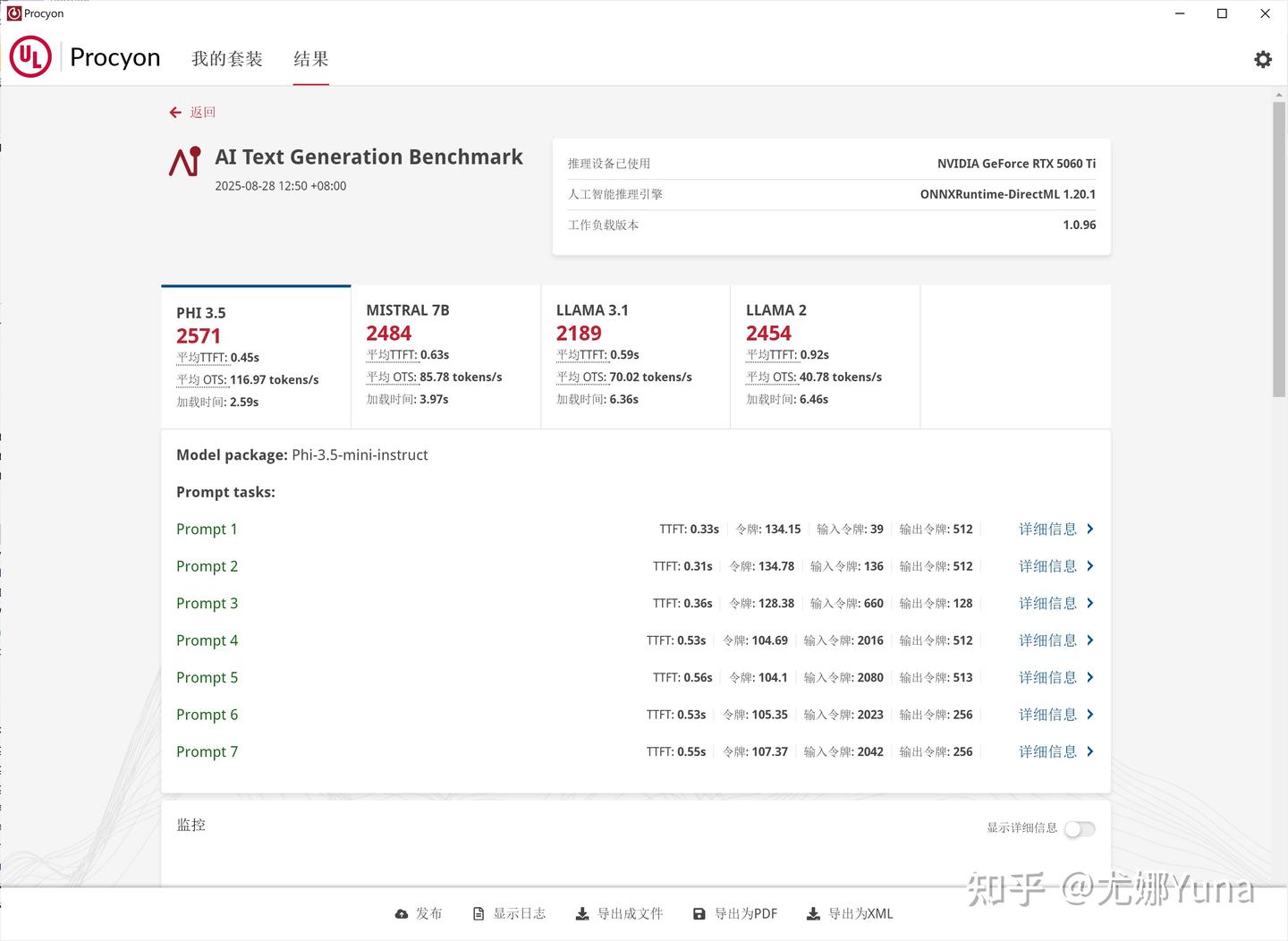Expand Prompt 2 details chevron
The width and height of the screenshot is (1288, 941).
(1090, 566)
